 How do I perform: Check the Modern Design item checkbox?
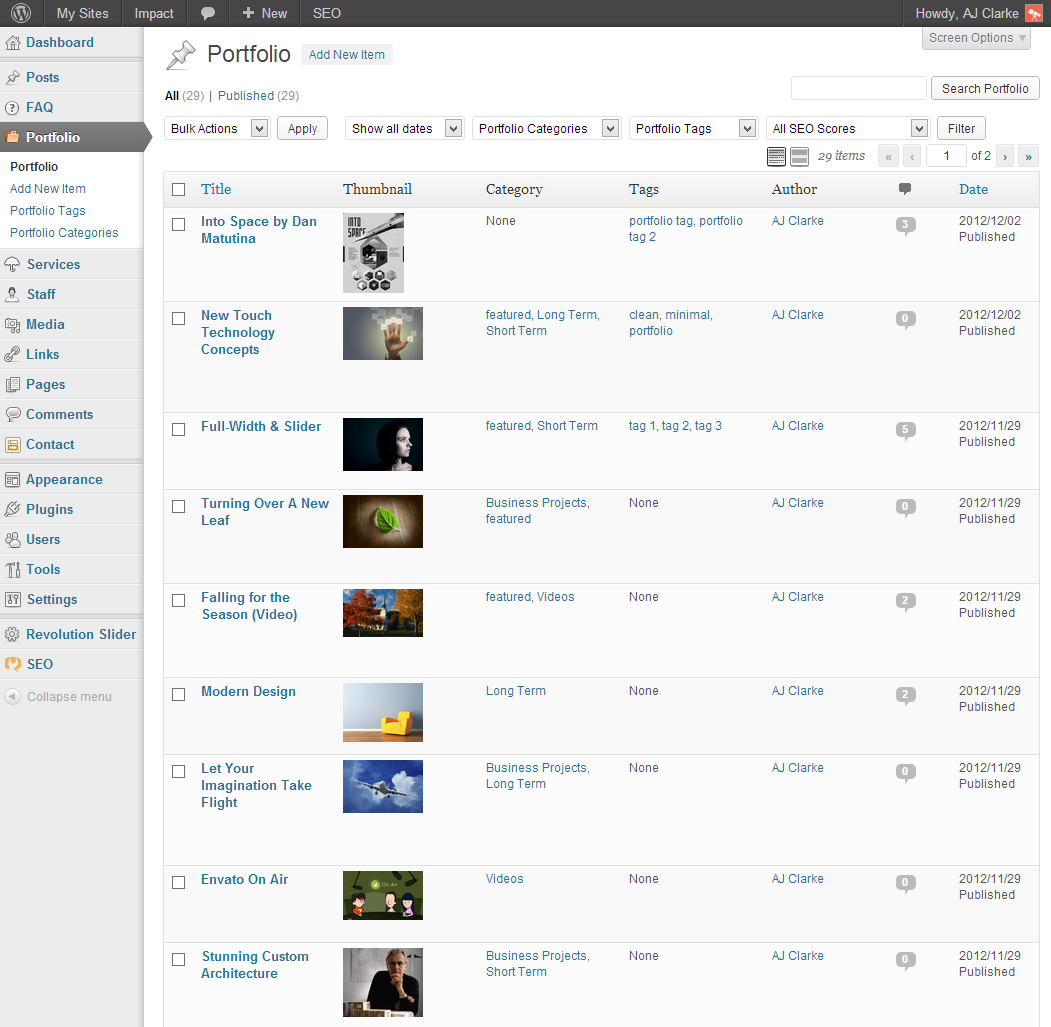click(x=179, y=694)
